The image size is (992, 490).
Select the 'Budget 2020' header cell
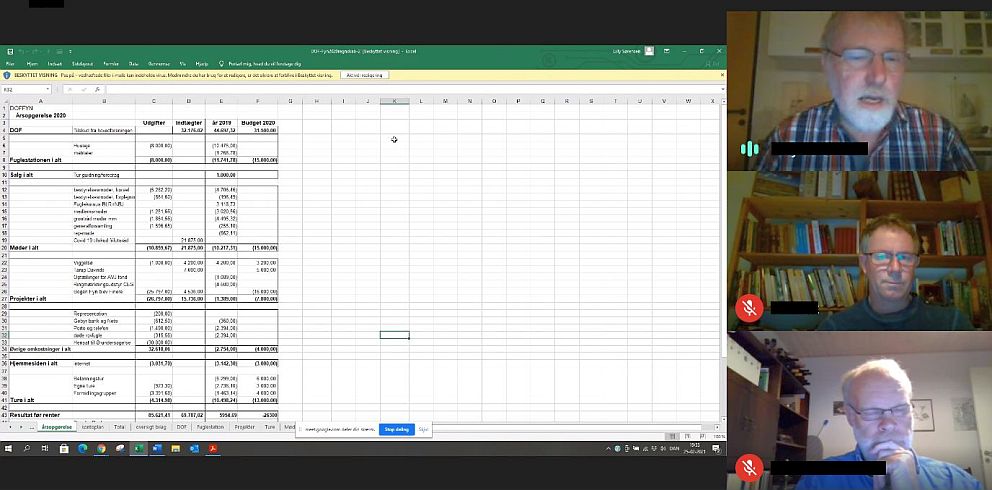258,123
